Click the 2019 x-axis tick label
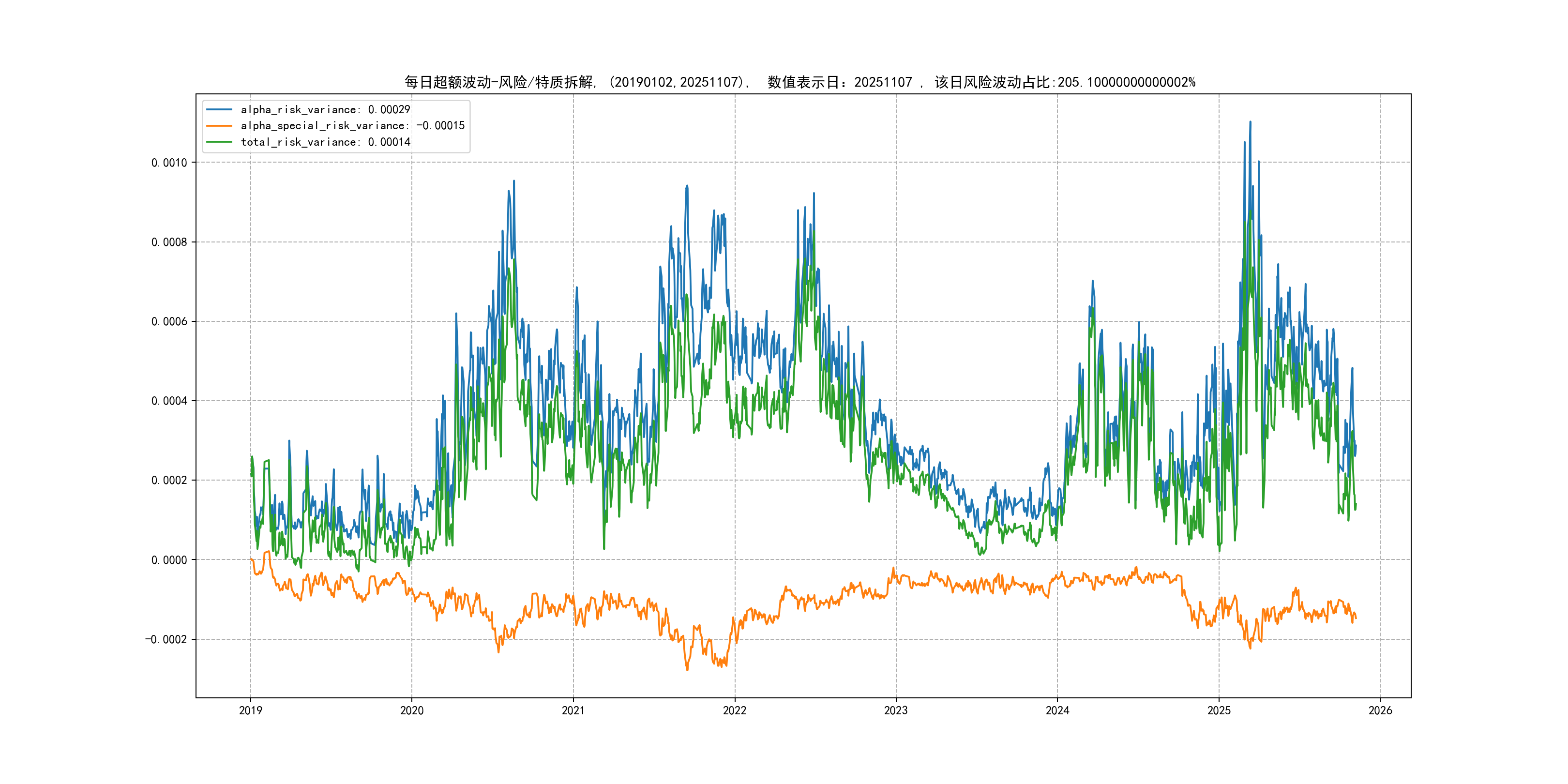Viewport: 1568px width, 784px height. (250, 710)
